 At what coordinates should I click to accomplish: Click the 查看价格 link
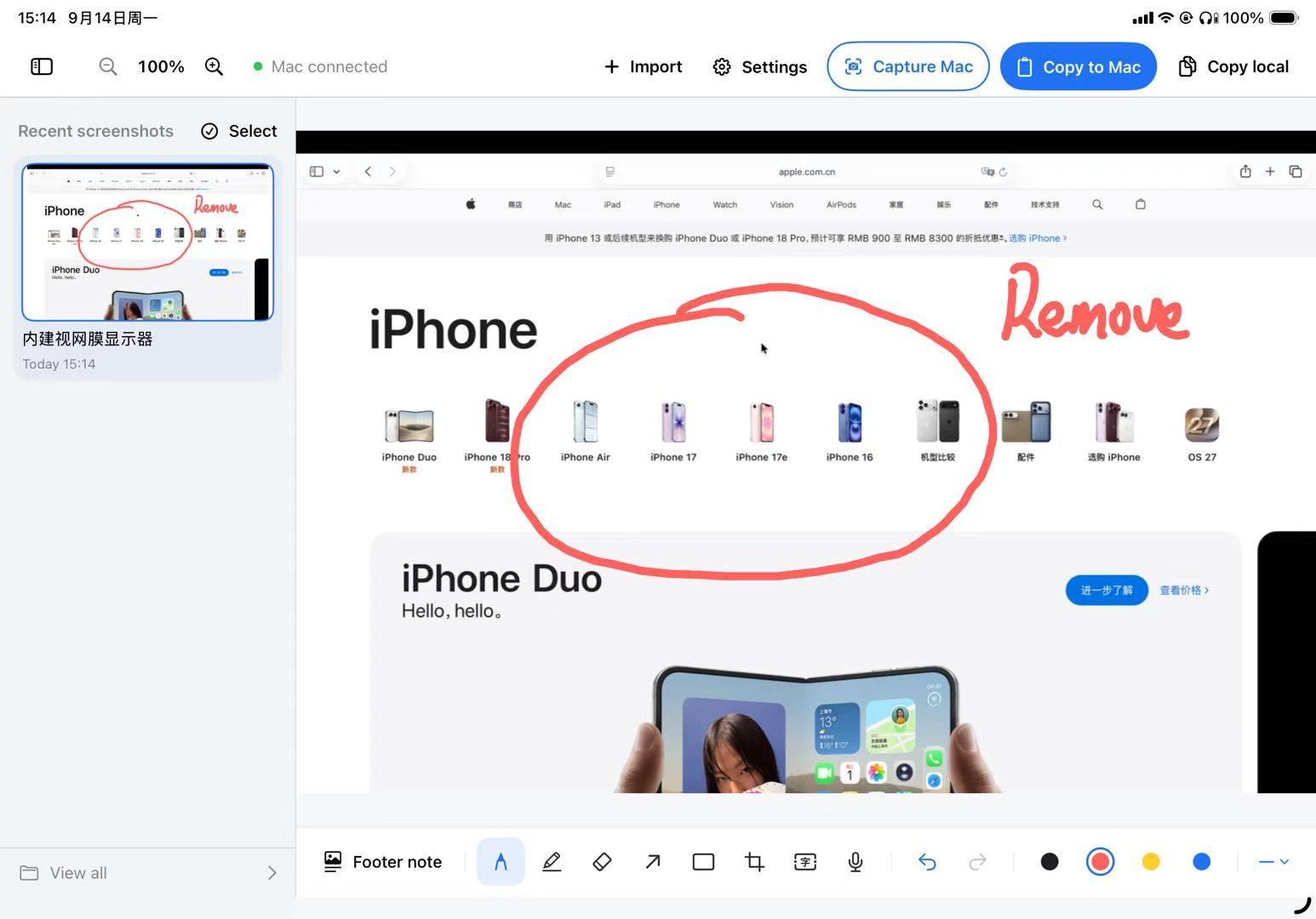pos(1184,590)
